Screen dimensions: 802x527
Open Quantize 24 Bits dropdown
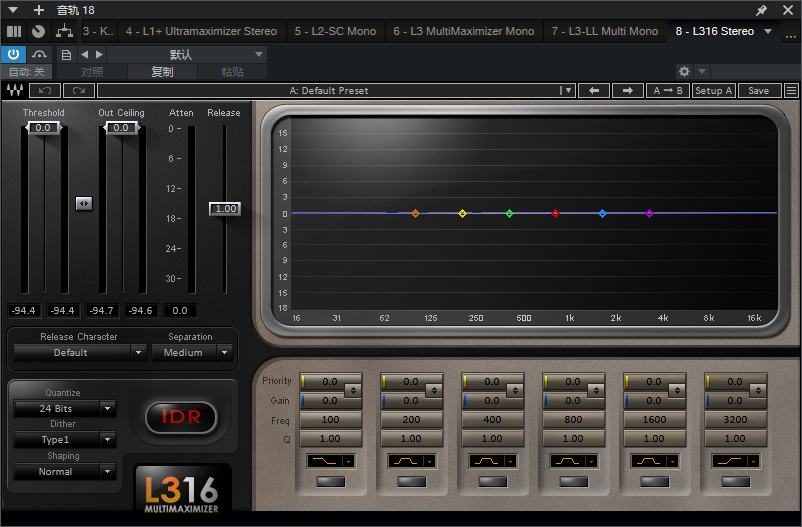(x=65, y=409)
